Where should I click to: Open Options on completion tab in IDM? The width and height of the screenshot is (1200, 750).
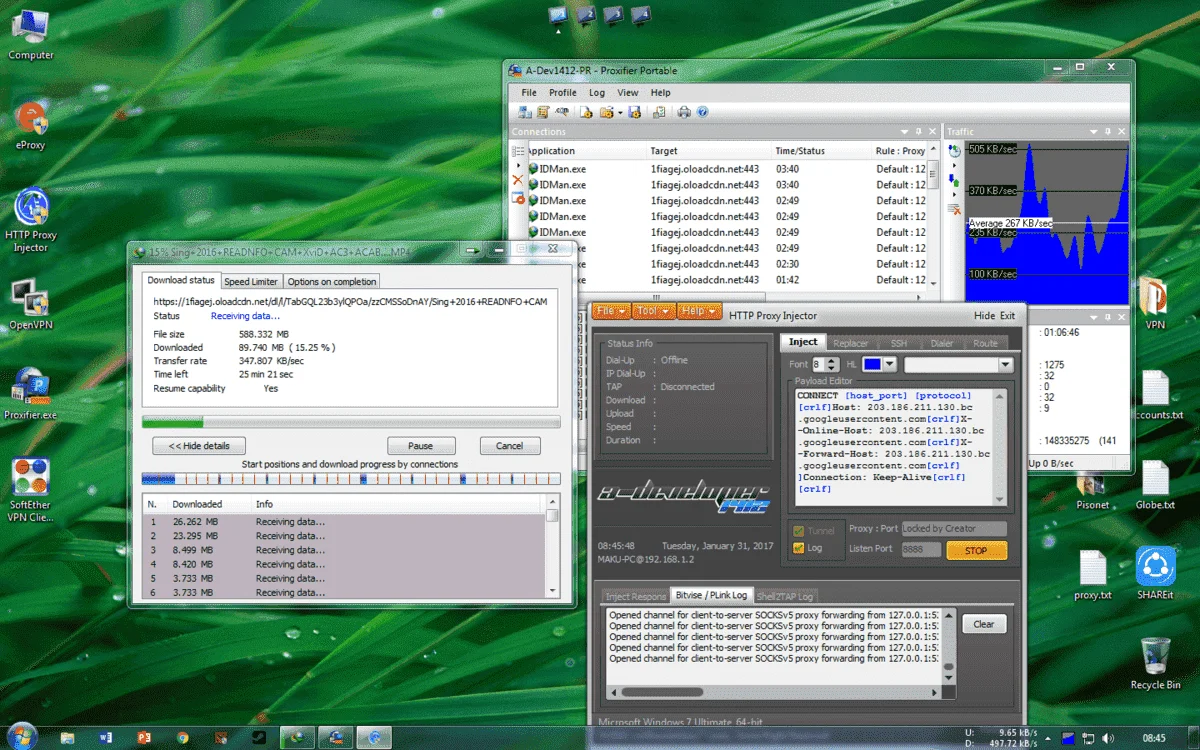(332, 282)
